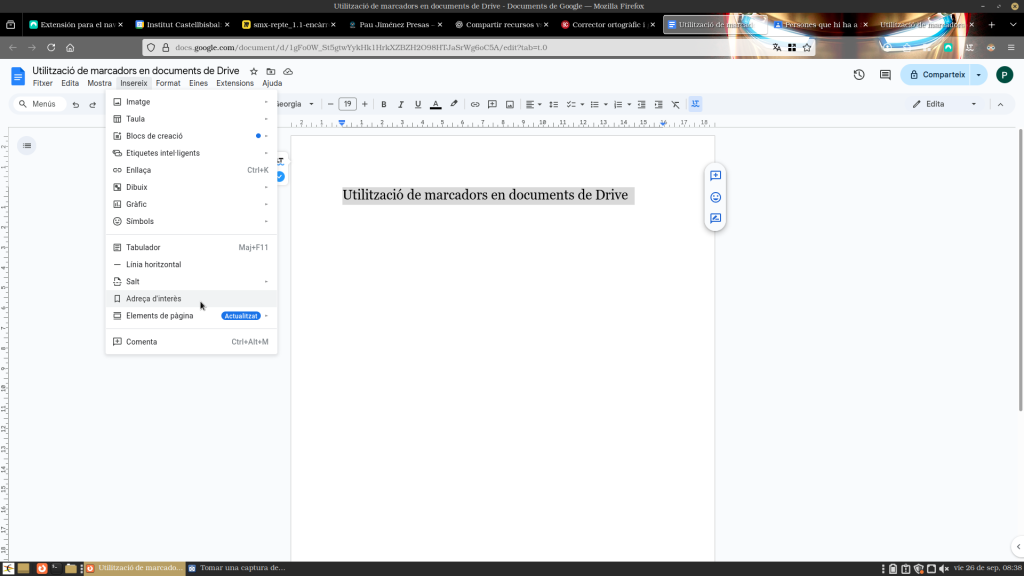Open the Format menu
The width and height of the screenshot is (1024, 576).
point(168,83)
